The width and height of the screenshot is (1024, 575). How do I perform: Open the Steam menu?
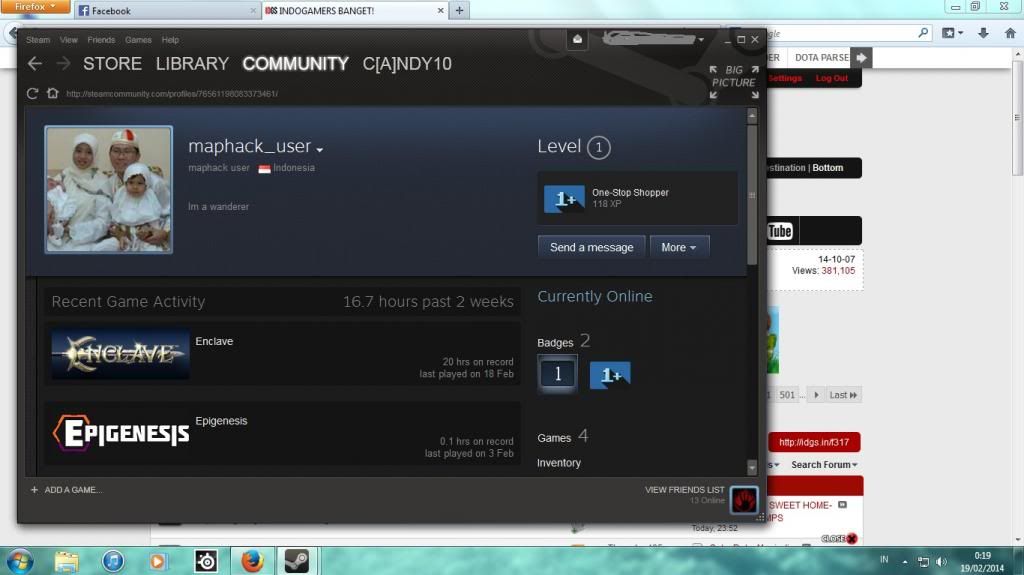point(38,40)
